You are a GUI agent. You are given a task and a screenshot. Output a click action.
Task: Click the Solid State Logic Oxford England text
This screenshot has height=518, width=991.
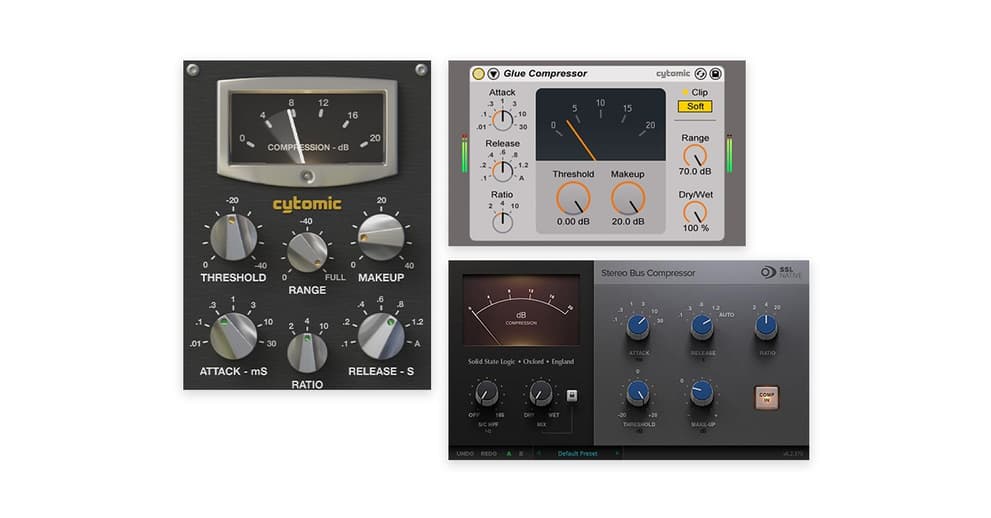[x=521, y=361]
